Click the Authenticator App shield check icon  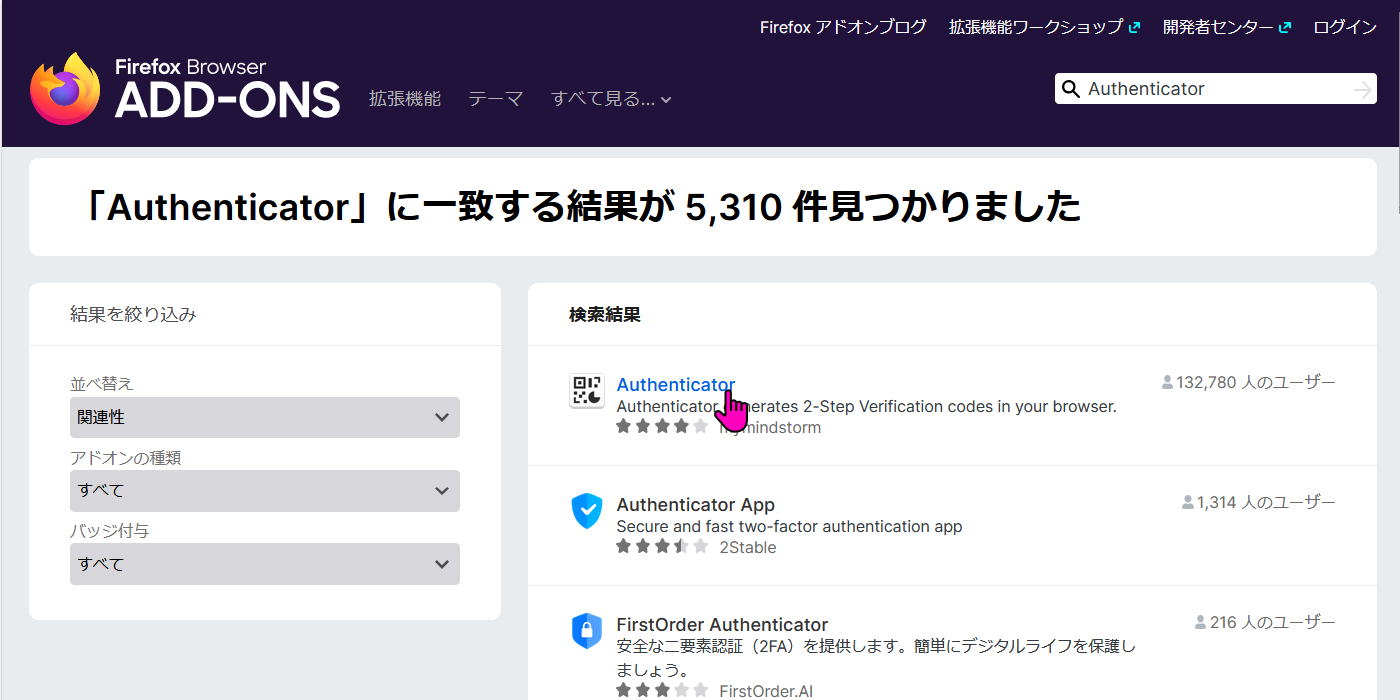(587, 511)
